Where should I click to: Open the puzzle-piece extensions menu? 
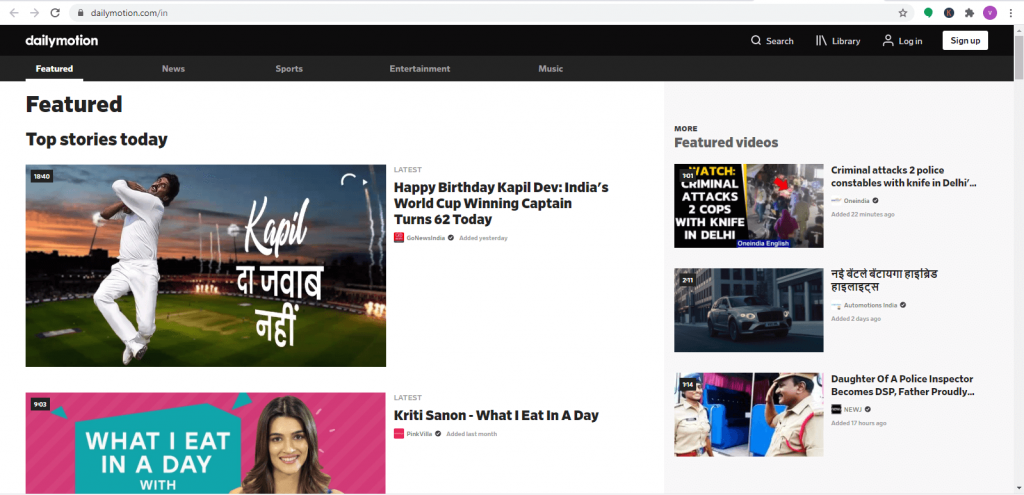tap(969, 12)
